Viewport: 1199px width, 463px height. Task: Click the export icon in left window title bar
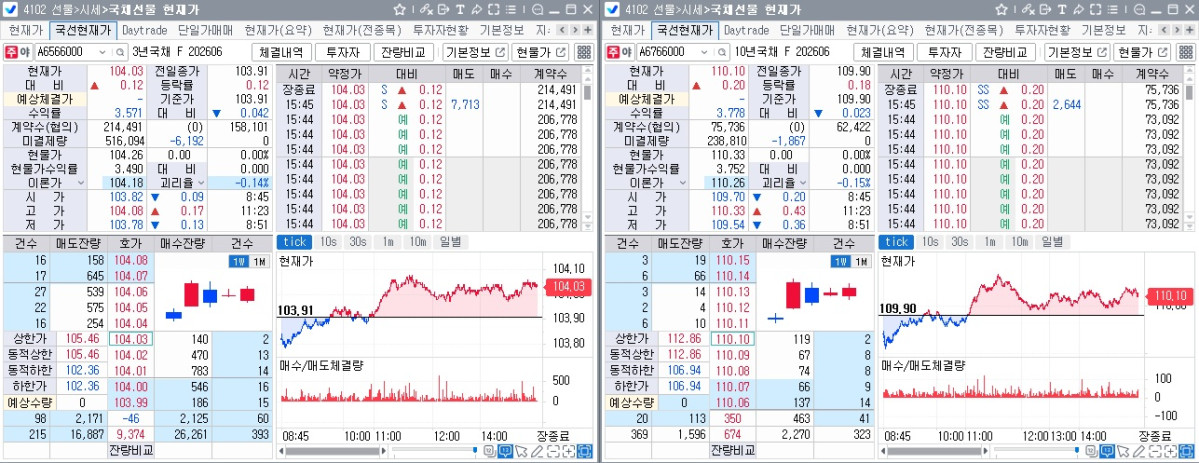[444, 10]
